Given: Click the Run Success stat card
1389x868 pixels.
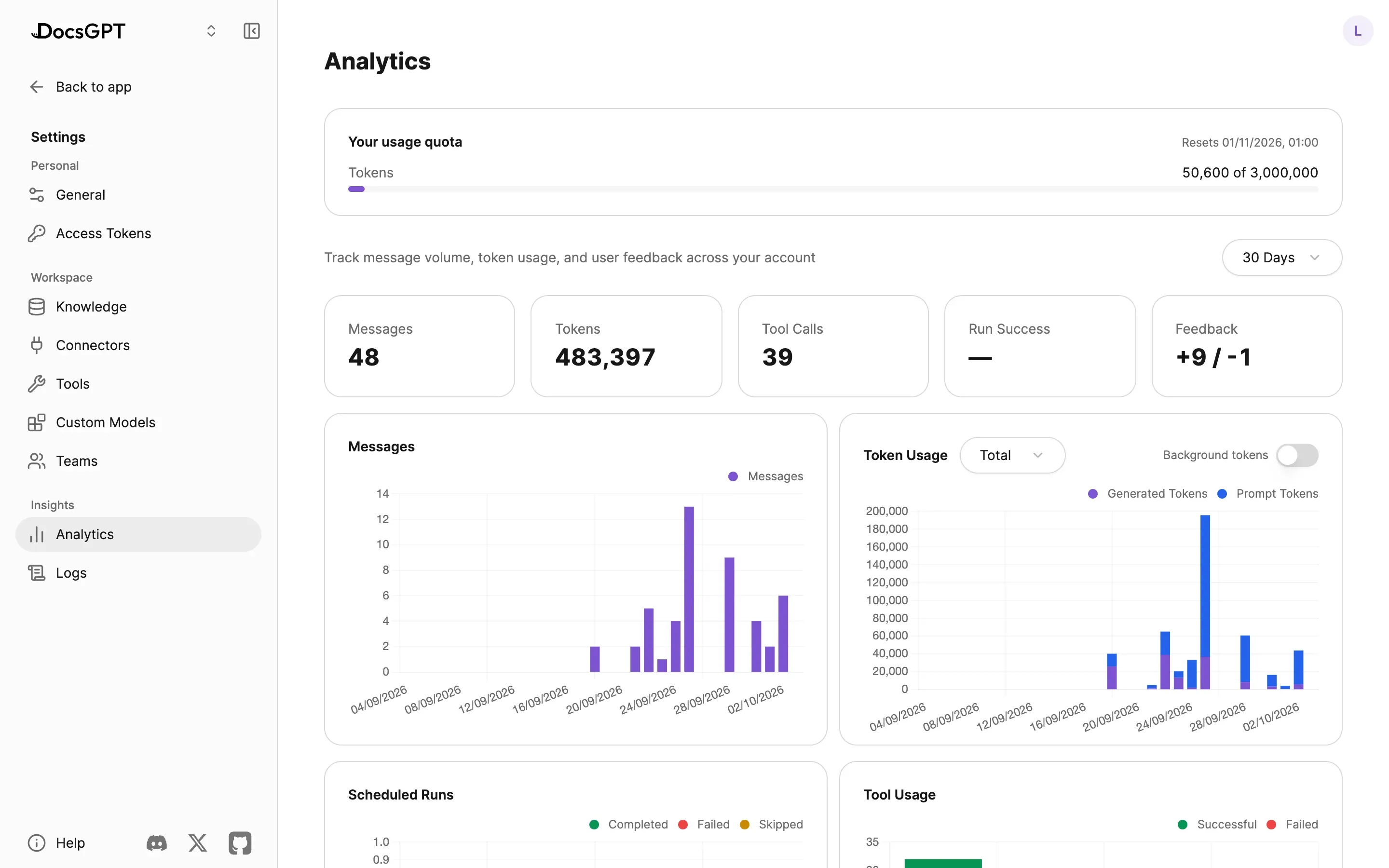Looking at the screenshot, I should pyautogui.click(x=1039, y=346).
